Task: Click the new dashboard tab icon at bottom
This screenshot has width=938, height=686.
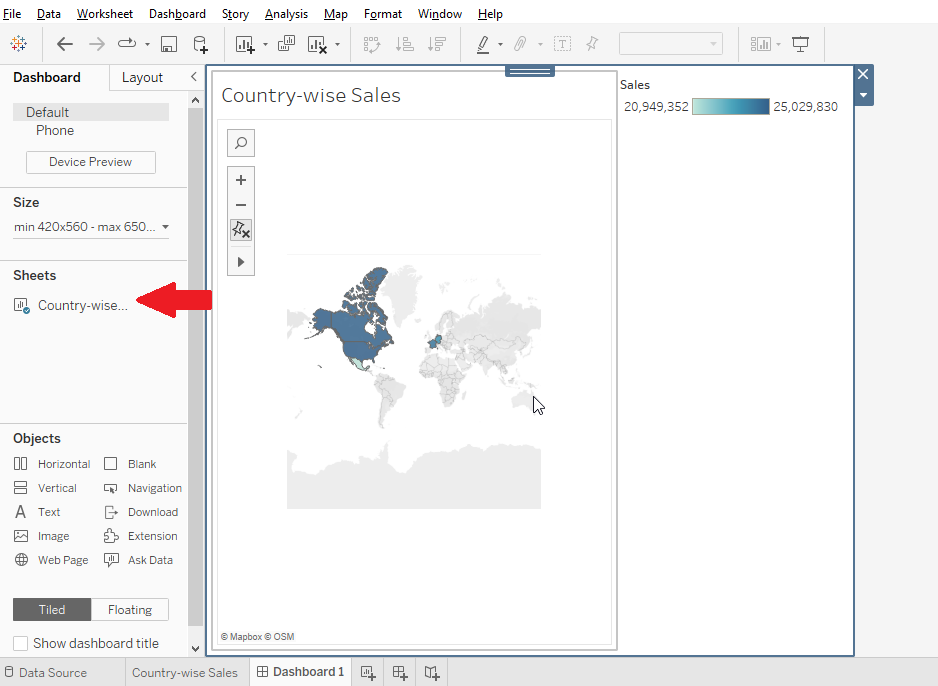Action: (400, 673)
